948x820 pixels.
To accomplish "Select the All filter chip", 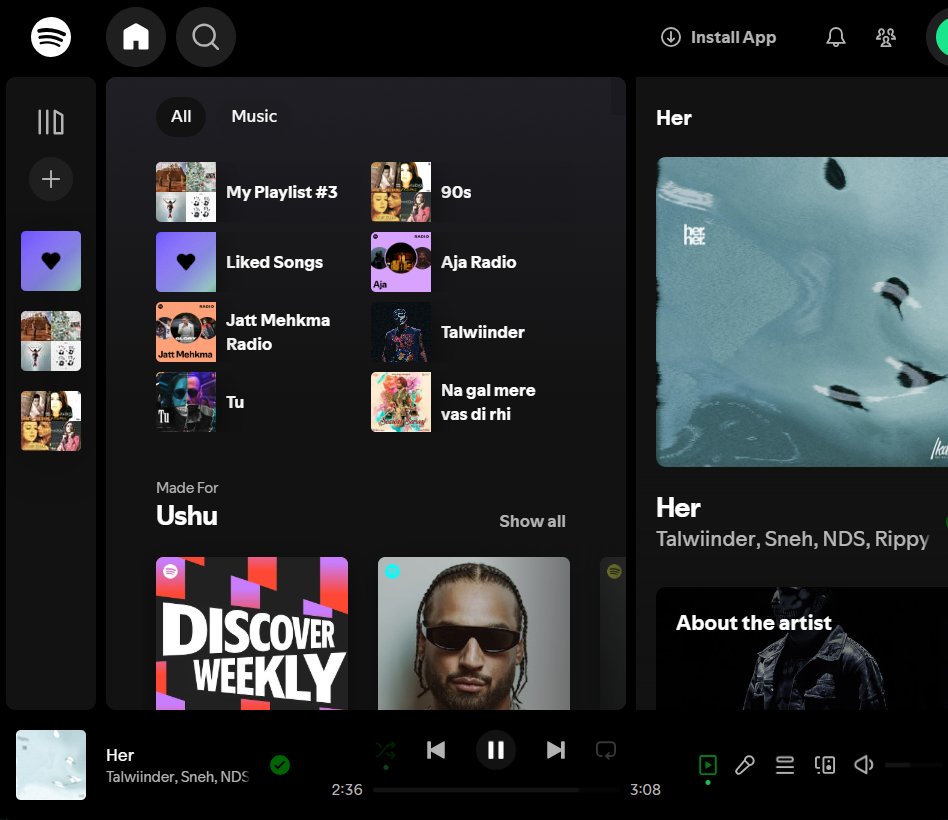I will coord(181,116).
